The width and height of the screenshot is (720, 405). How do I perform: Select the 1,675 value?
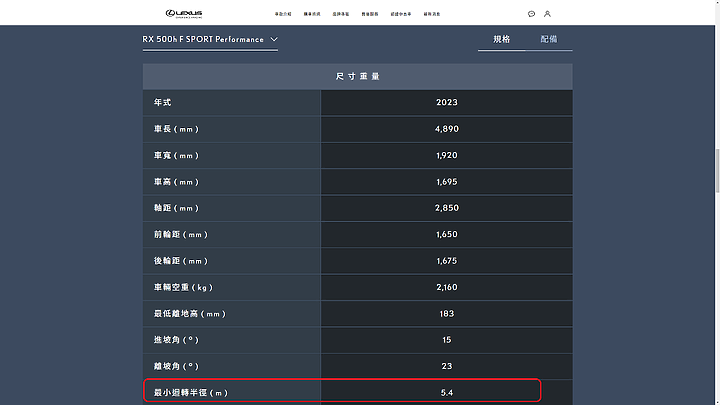(446, 261)
